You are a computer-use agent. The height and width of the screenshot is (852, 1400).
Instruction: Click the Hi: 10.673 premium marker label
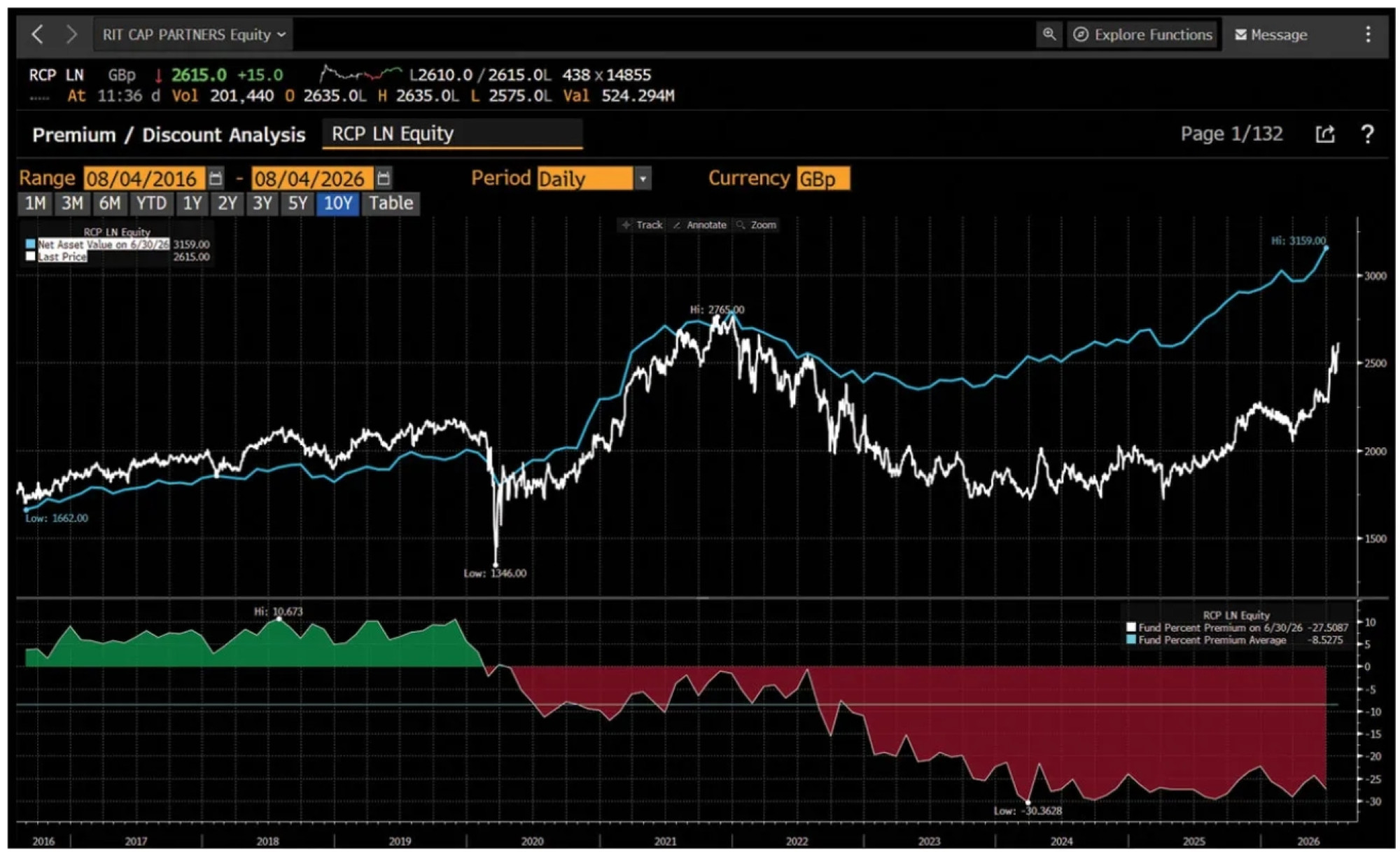tap(279, 611)
